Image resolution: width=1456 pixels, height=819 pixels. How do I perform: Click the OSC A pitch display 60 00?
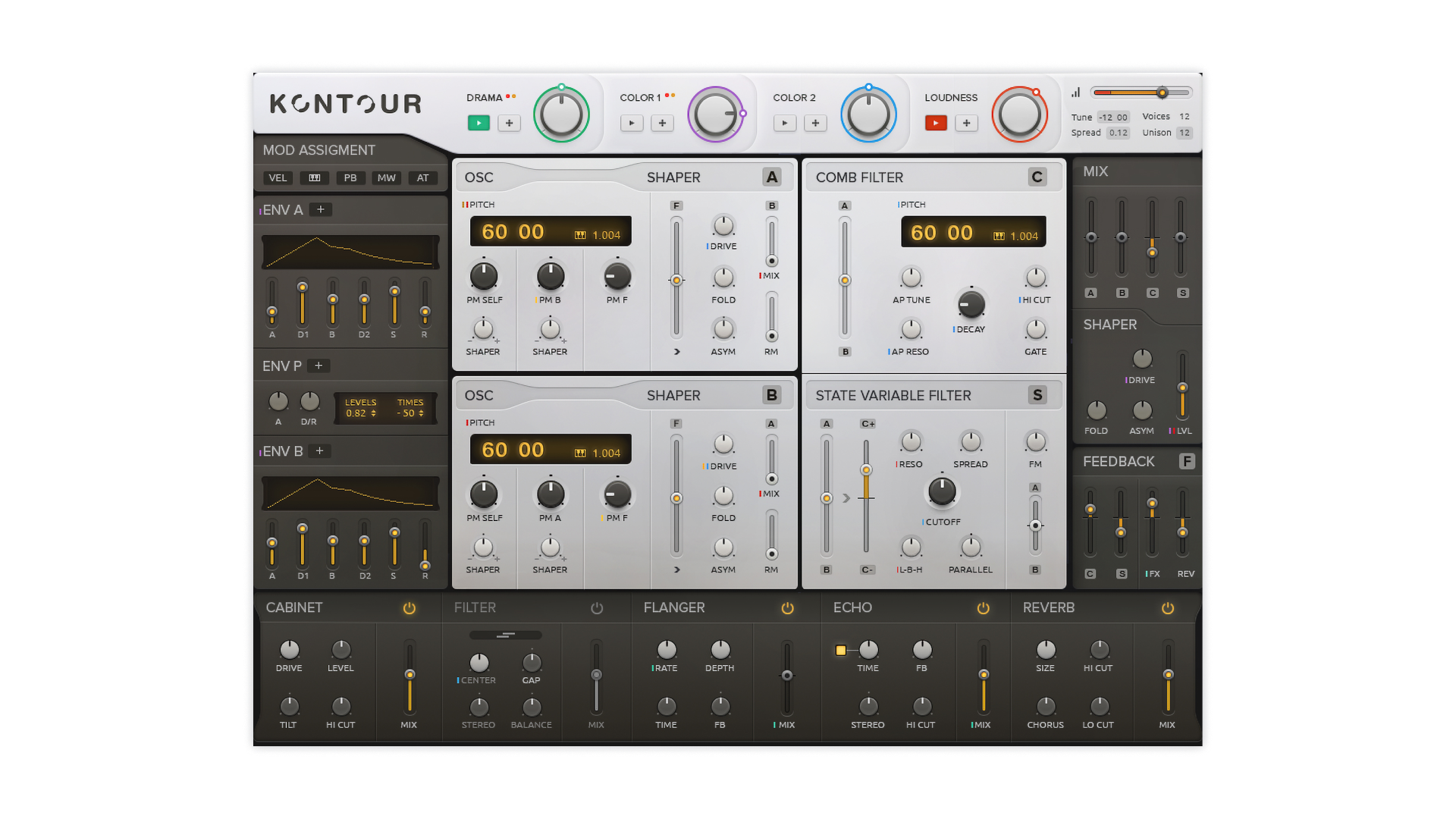click(513, 232)
